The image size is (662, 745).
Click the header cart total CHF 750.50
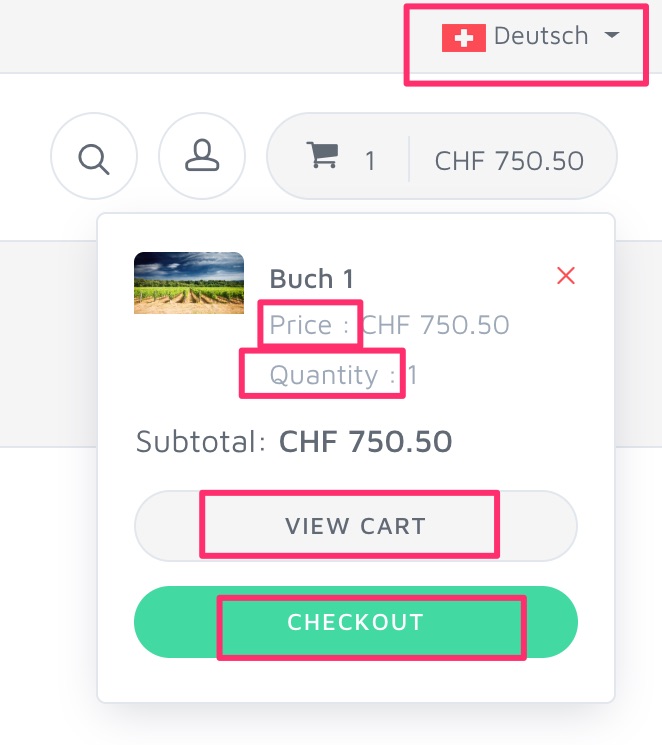[509, 161]
